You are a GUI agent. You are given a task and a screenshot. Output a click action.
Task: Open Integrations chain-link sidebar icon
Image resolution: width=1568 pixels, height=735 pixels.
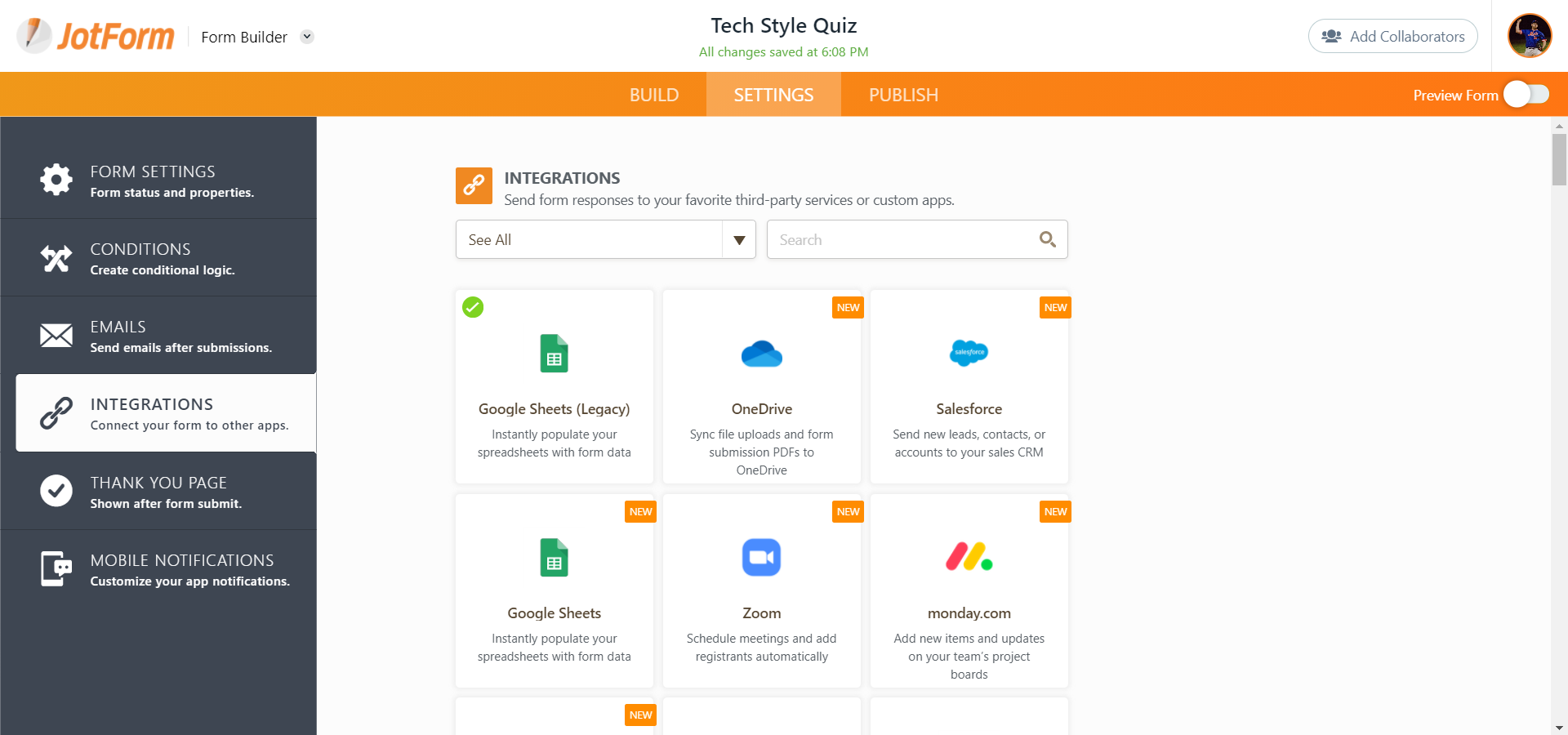56,413
